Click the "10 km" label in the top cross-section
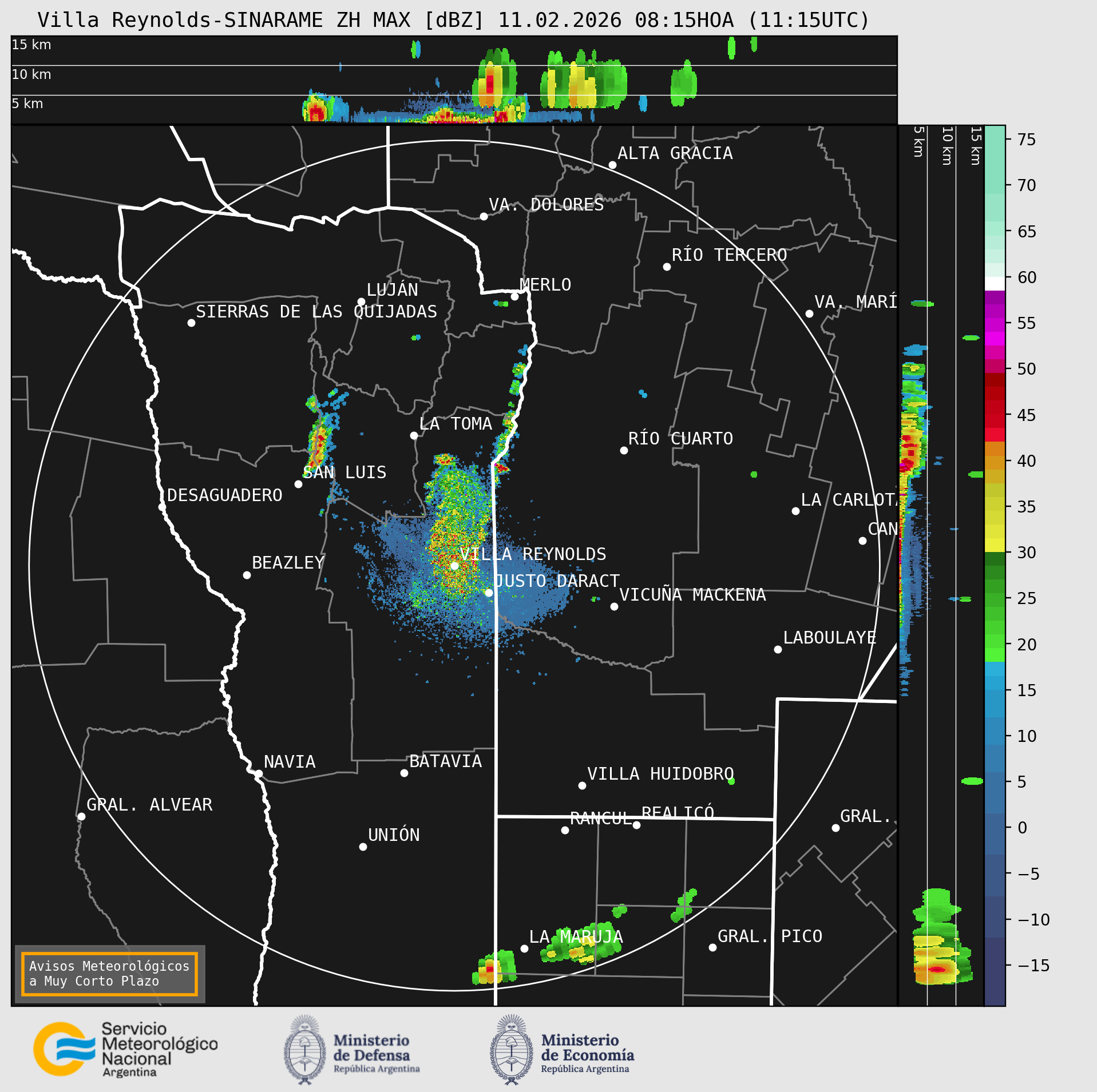 [x=31, y=74]
